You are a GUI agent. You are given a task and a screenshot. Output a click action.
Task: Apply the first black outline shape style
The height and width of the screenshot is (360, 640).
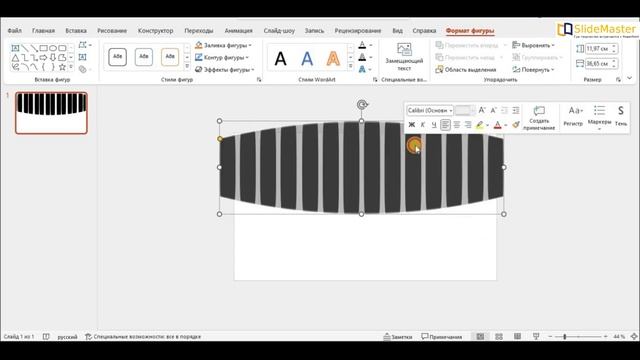pyautogui.click(x=117, y=57)
